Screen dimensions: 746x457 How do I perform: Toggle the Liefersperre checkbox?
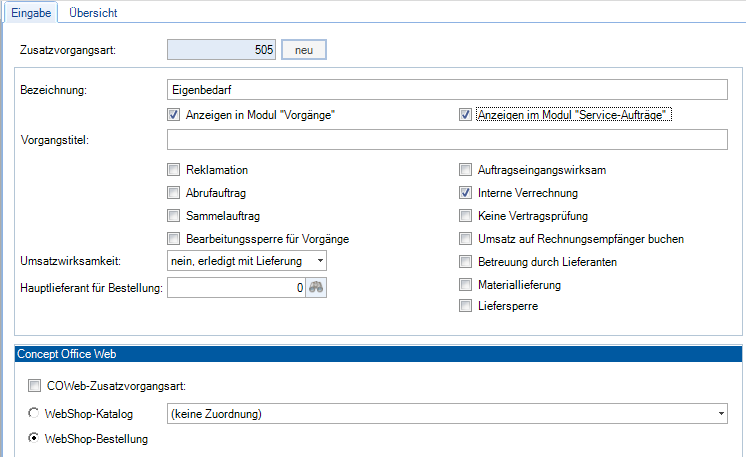tap(465, 307)
